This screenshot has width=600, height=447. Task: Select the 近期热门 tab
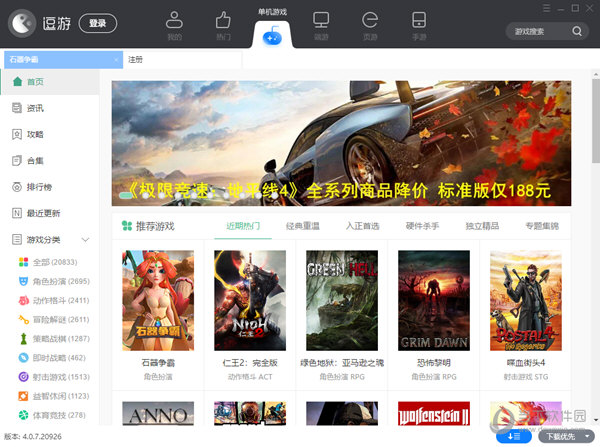pos(243,226)
